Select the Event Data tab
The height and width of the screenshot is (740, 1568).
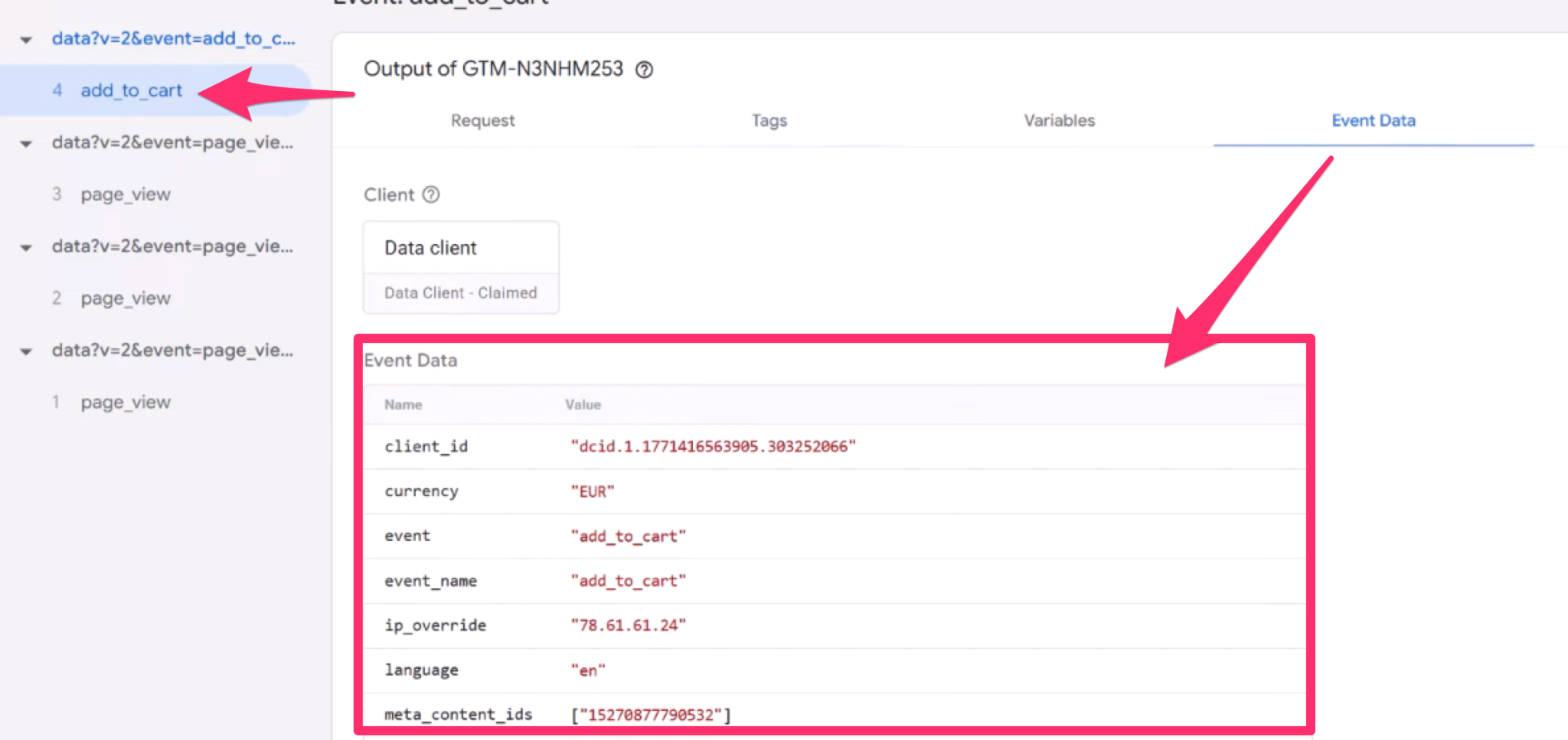(1373, 121)
